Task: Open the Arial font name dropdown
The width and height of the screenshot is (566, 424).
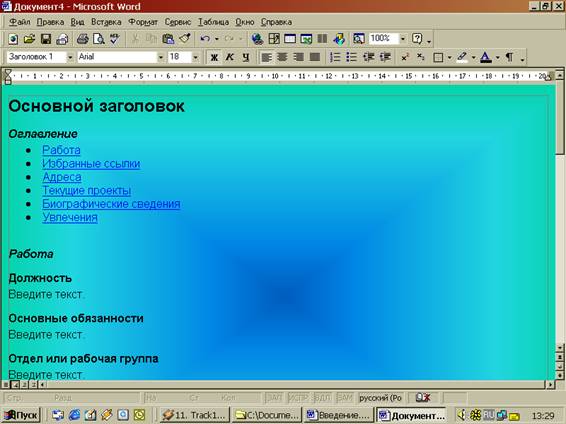Action: (x=161, y=57)
